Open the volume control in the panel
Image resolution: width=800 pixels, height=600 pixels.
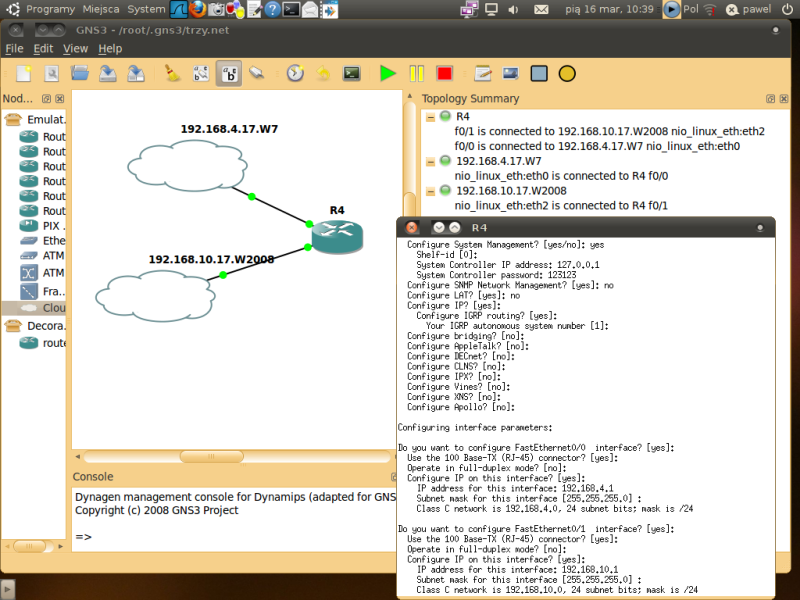click(513, 9)
